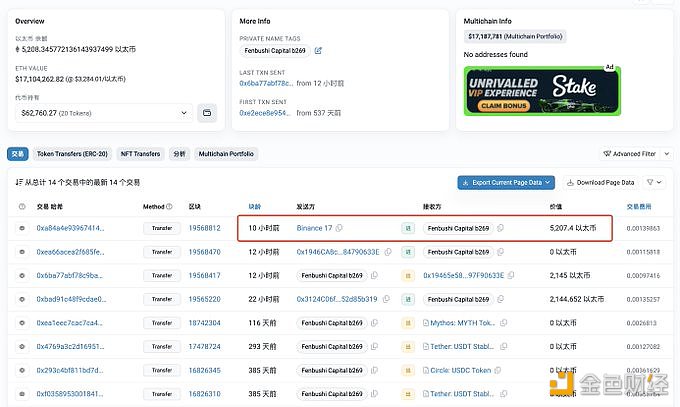Viewport: 680px width, 407px height.
Task: Click the Fenbushi Capital b269 private name tag
Action: pos(275,51)
